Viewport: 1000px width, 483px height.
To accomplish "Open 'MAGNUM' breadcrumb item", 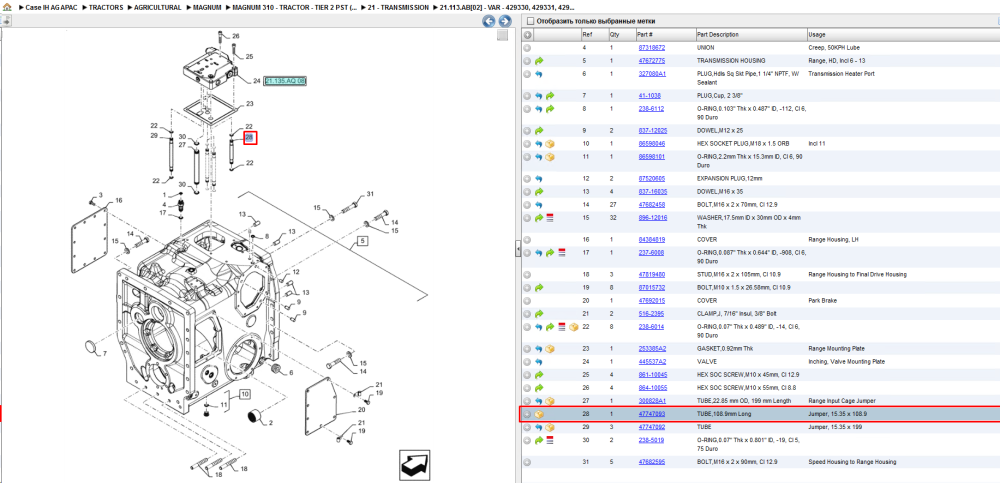I will [208, 8].
